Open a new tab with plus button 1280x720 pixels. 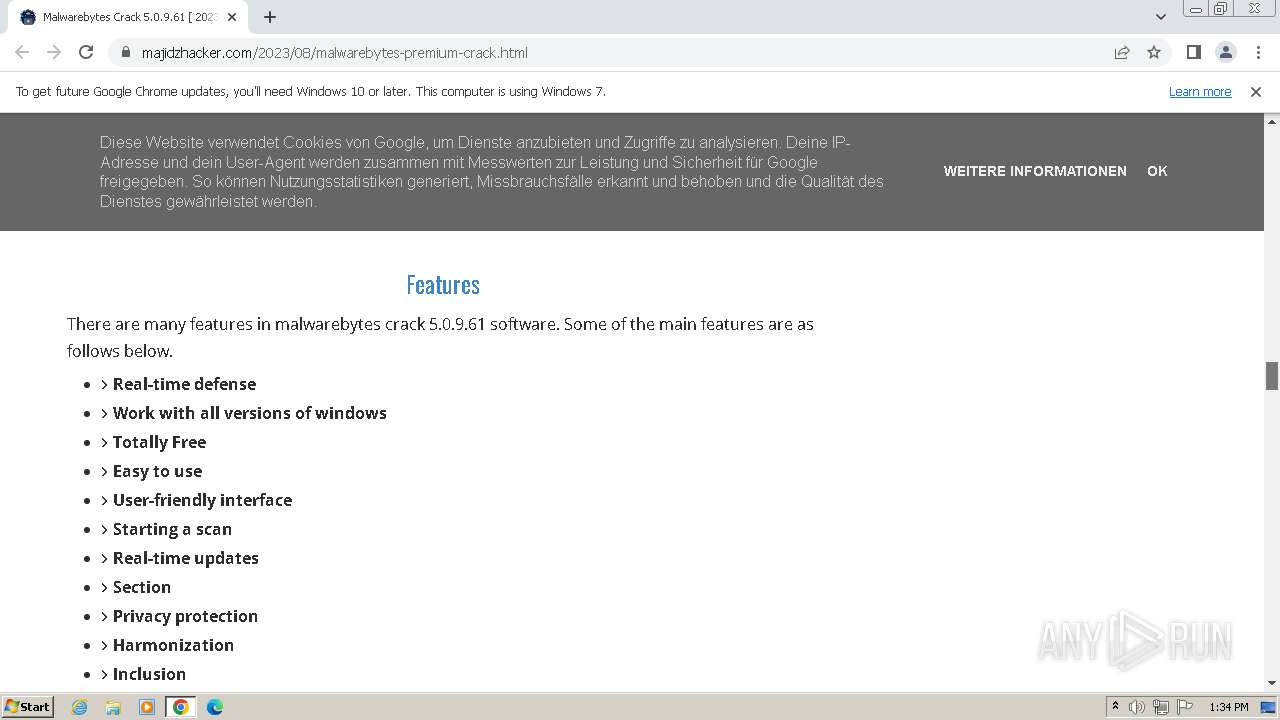270,17
